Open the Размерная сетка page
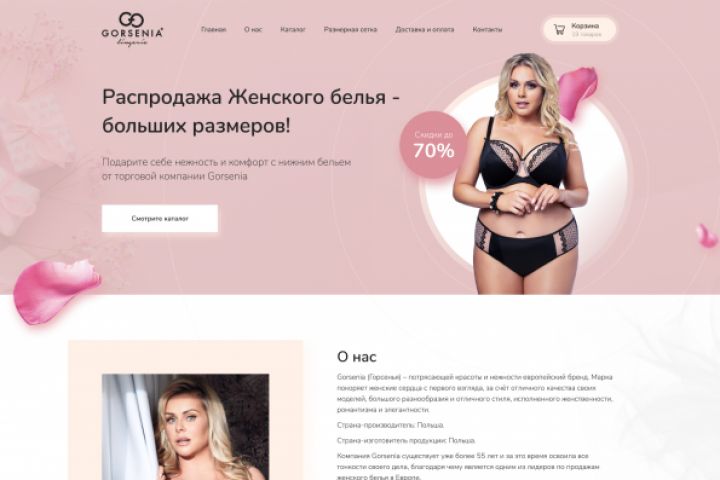This screenshot has height=480, width=720. 350,29
